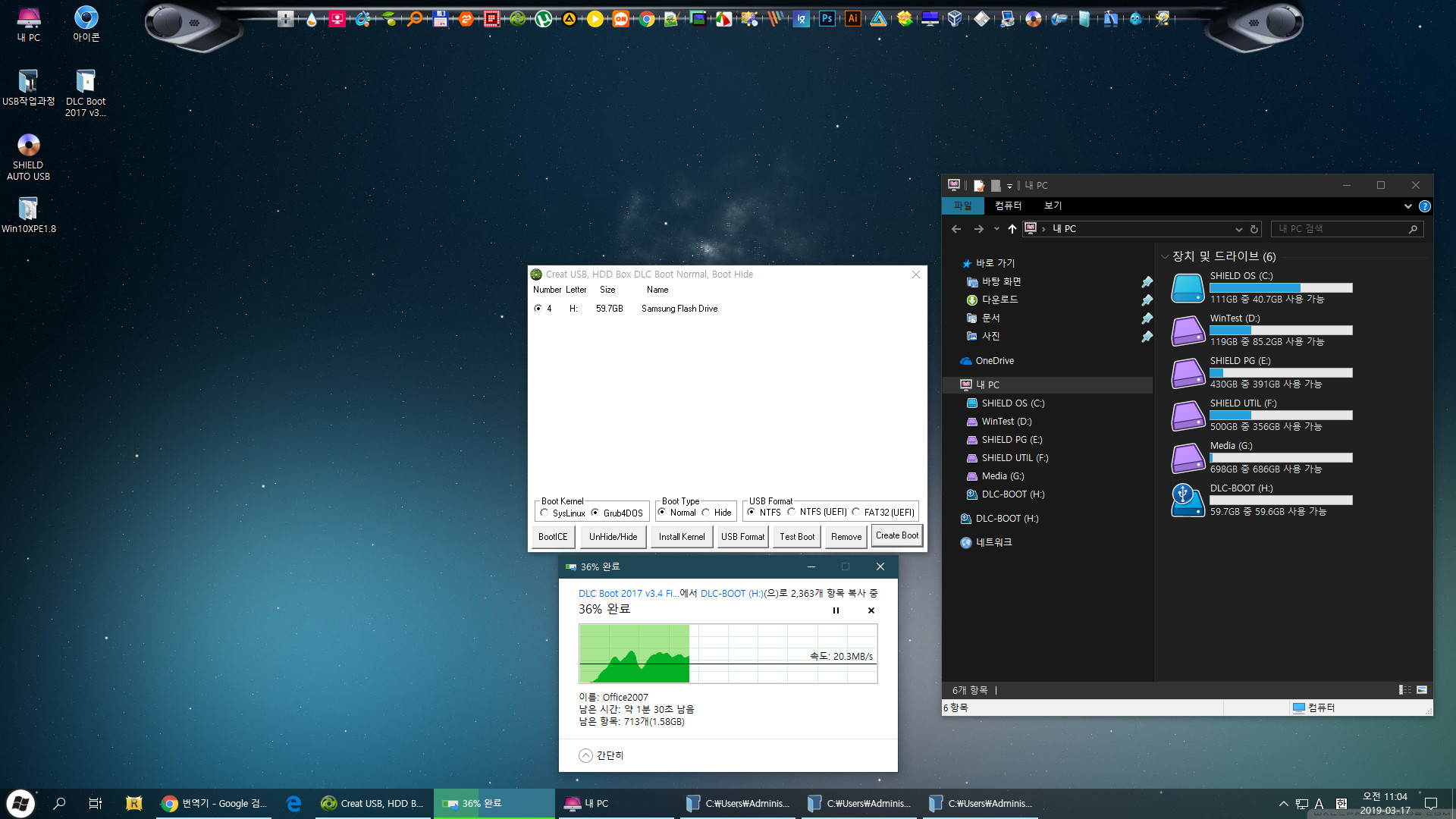This screenshot has width=1456, height=819.
Task: Expand the explorer ribbon chevron
Action: coord(1408,206)
